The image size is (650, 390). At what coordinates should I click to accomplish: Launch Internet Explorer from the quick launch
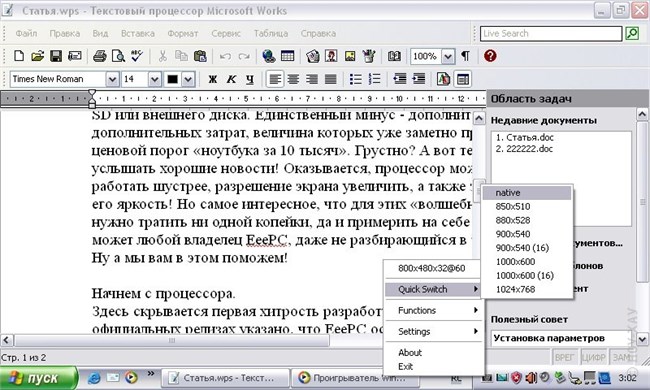pyautogui.click(x=94, y=378)
